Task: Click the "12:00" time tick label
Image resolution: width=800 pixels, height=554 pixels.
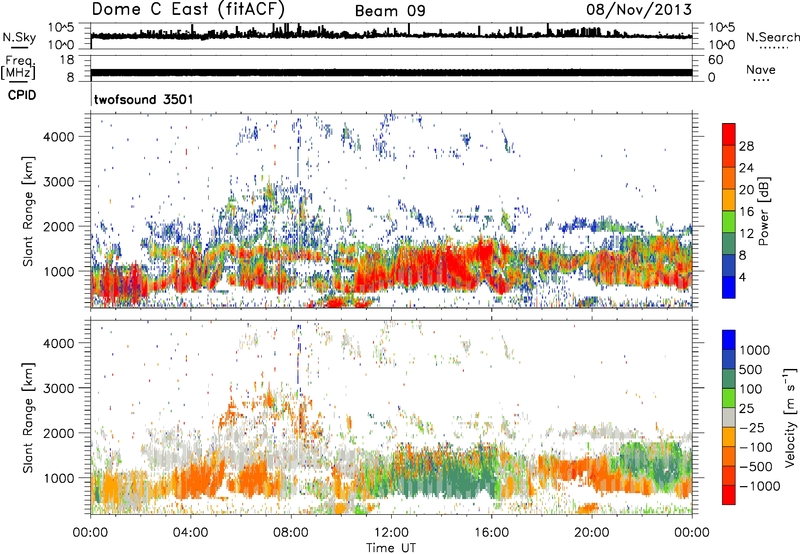Action: coord(391,533)
